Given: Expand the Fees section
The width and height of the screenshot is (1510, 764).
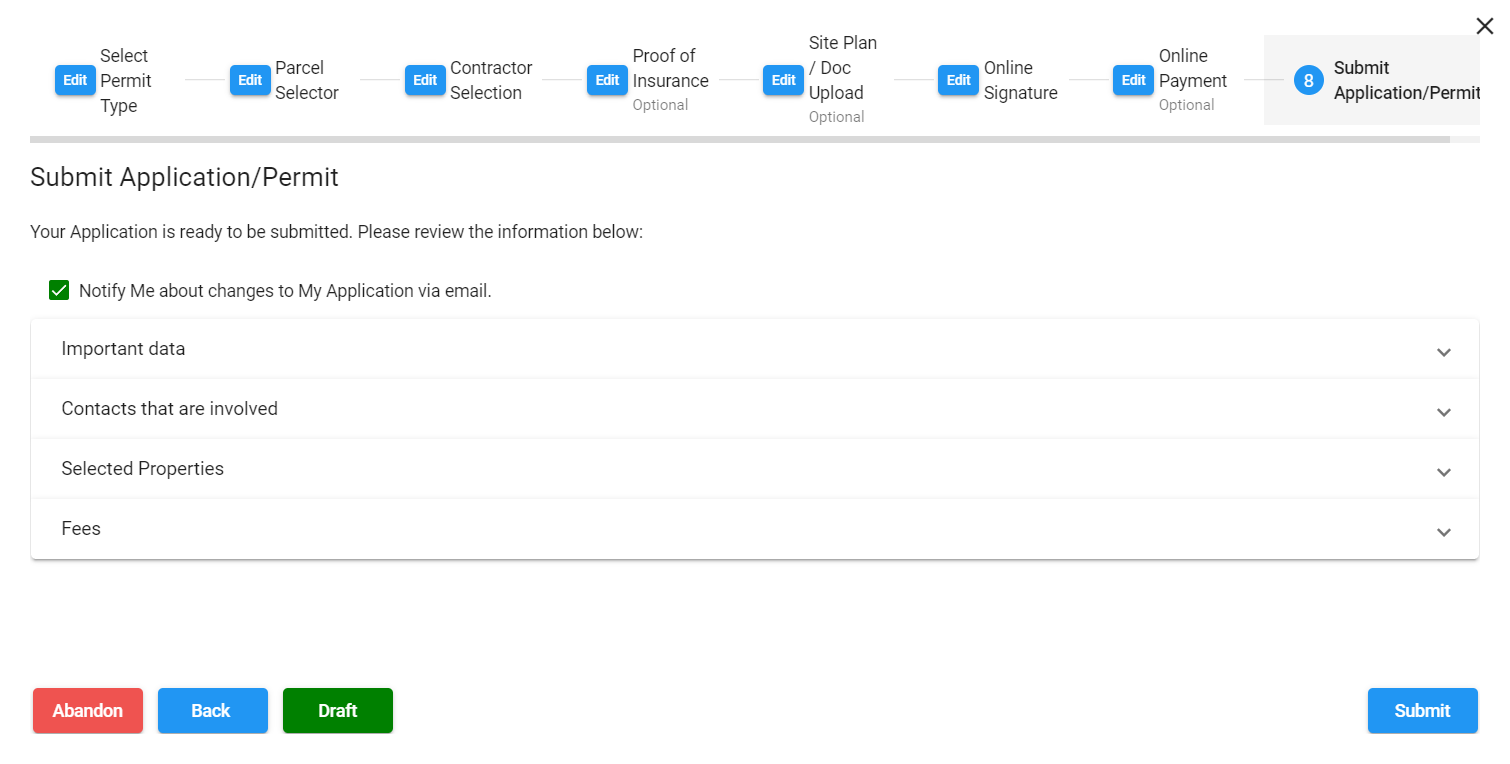Looking at the screenshot, I should tap(755, 529).
